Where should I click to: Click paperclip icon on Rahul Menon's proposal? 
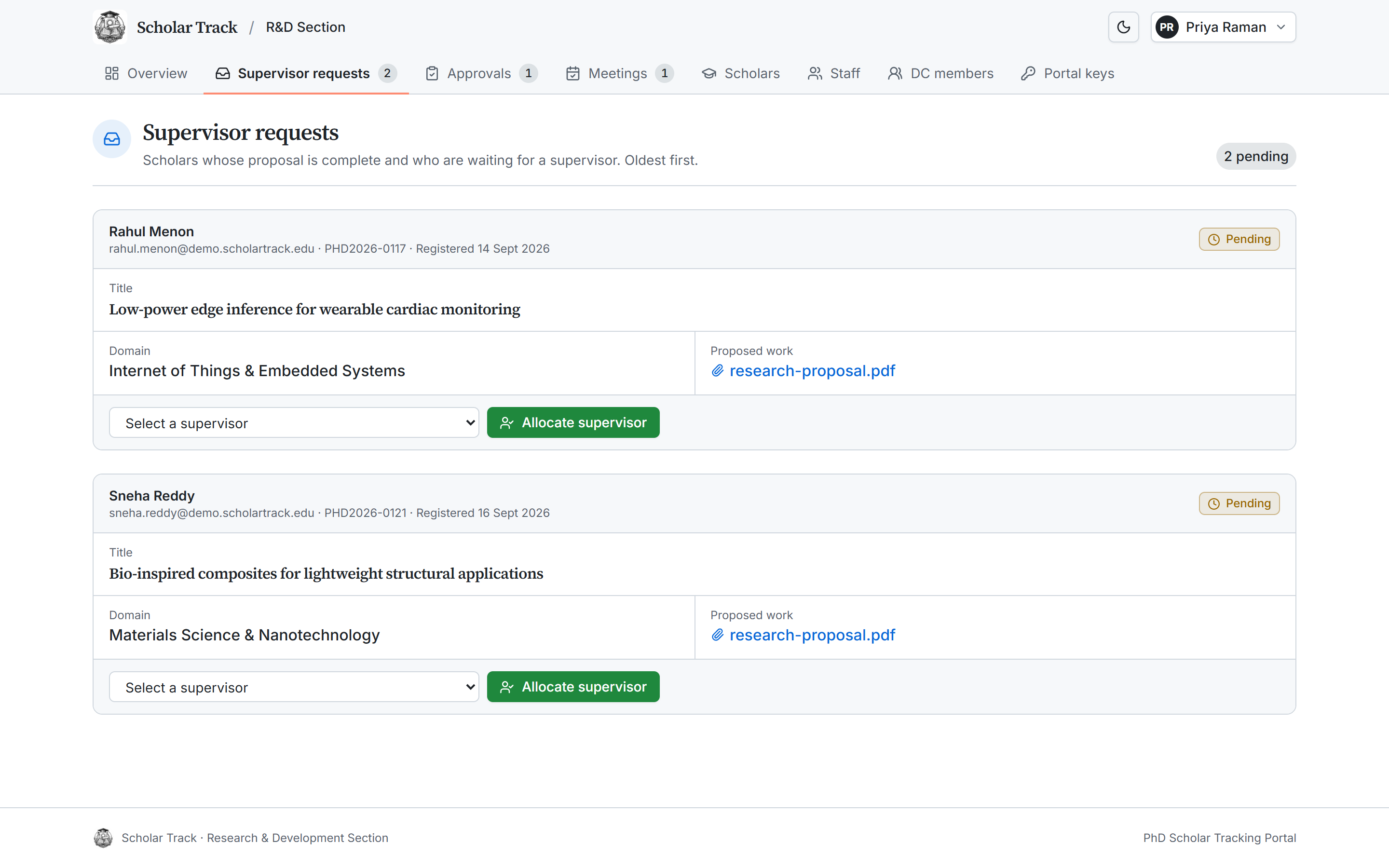pos(717,371)
